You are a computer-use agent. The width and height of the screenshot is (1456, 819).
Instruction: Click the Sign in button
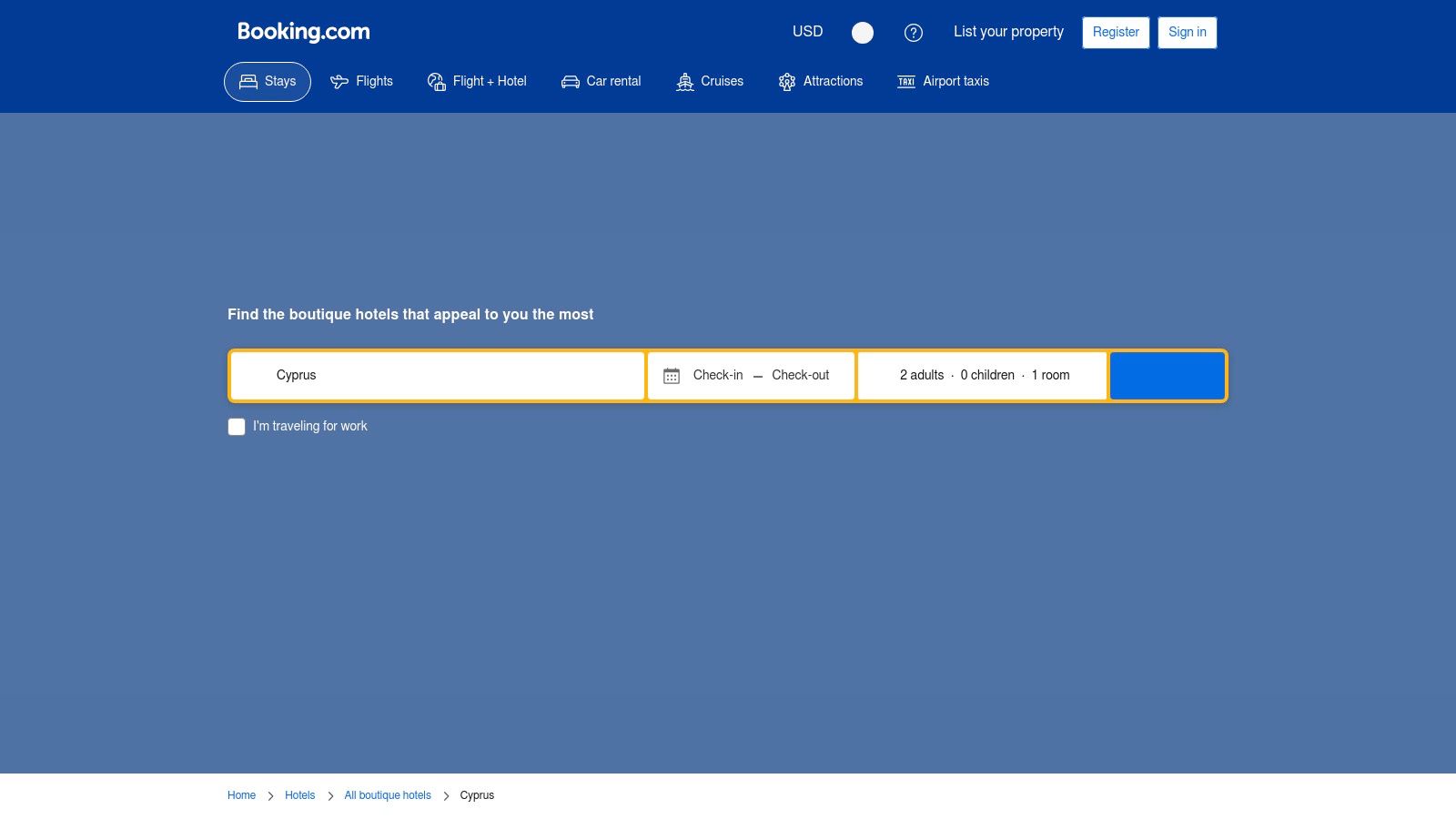click(x=1187, y=32)
